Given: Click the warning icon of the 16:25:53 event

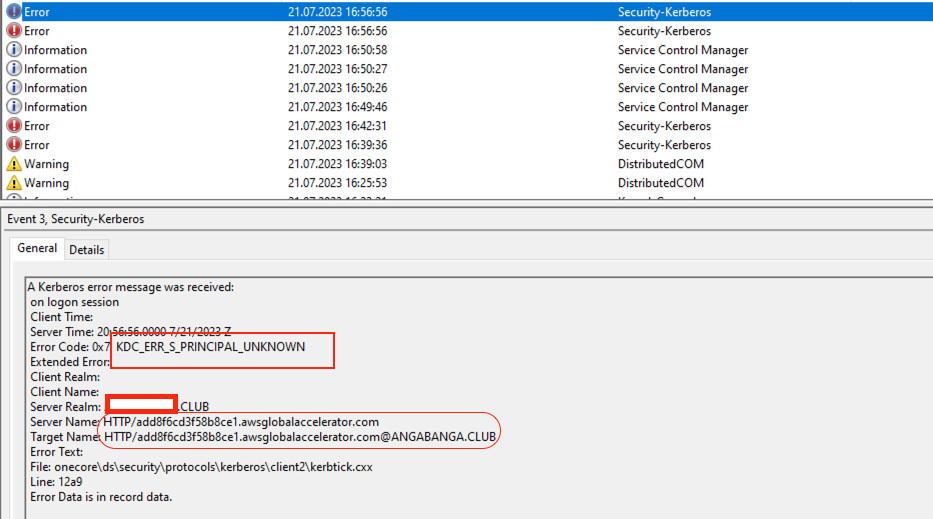Looking at the screenshot, I should pos(14,183).
